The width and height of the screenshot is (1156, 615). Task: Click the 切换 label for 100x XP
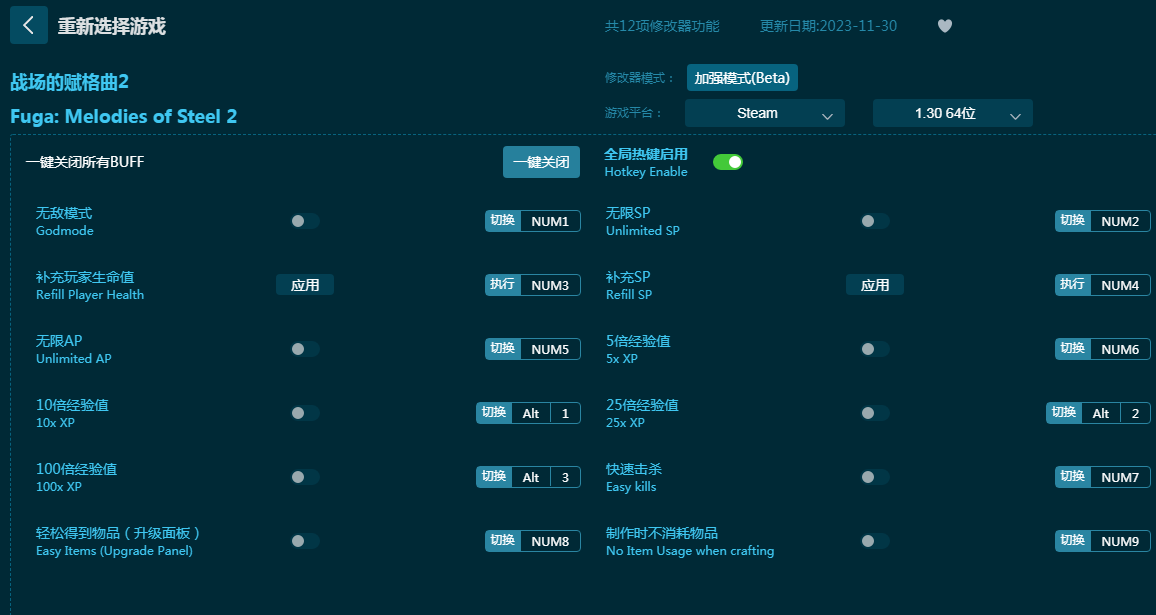click(x=494, y=476)
